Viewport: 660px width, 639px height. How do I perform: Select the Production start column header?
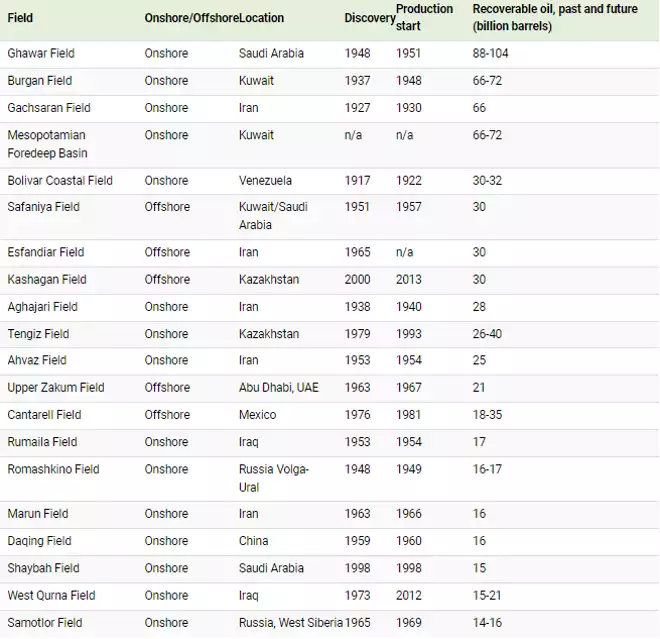pyautogui.click(x=424, y=17)
